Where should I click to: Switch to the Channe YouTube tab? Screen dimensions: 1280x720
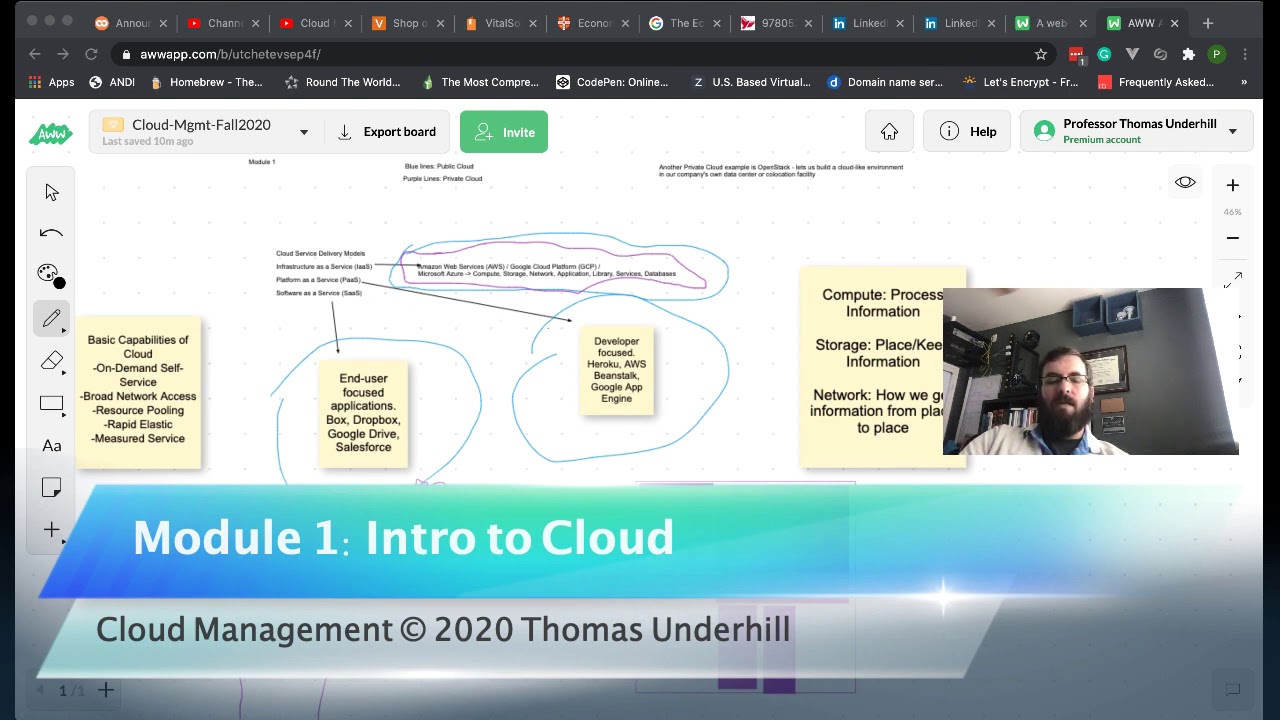[x=222, y=23]
